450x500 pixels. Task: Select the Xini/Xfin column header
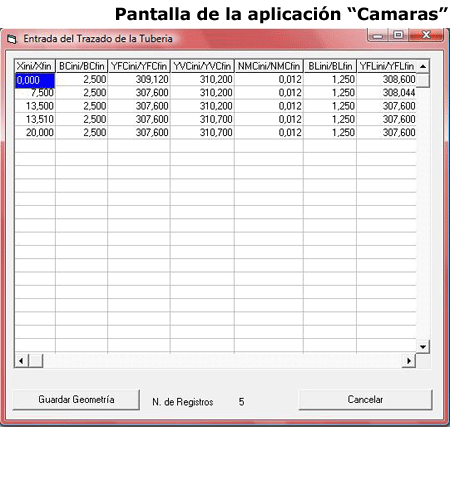coord(35,66)
